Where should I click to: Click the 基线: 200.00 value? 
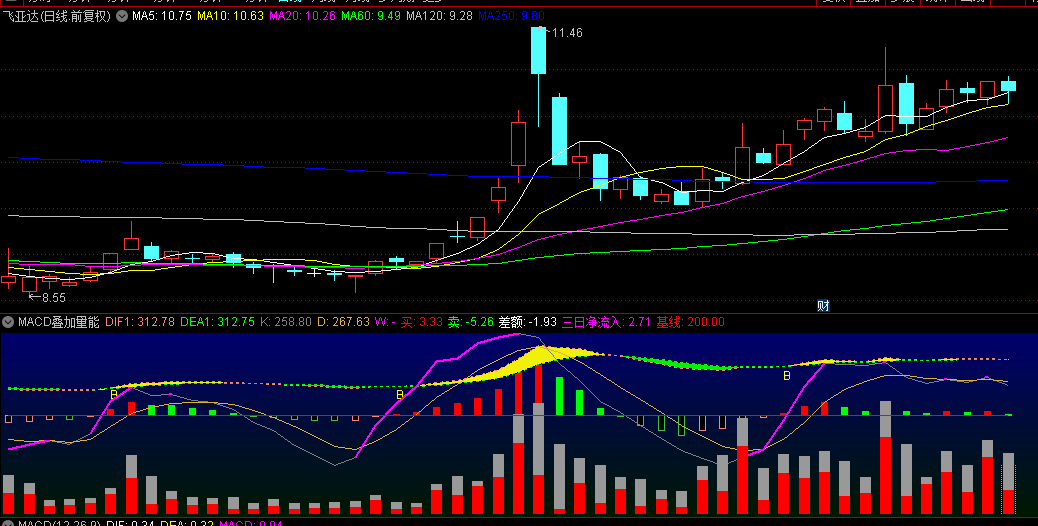[x=690, y=322]
